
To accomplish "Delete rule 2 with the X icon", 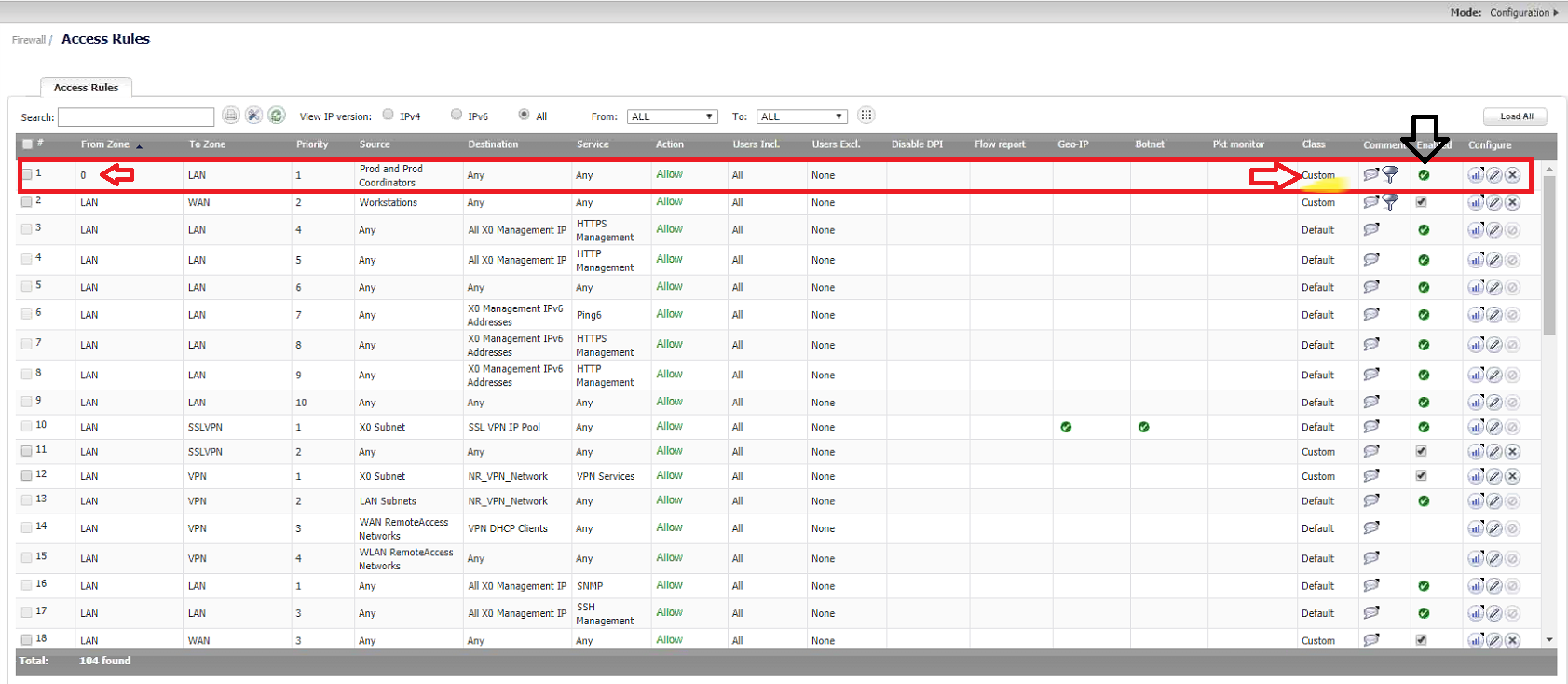I will coord(1513,202).
